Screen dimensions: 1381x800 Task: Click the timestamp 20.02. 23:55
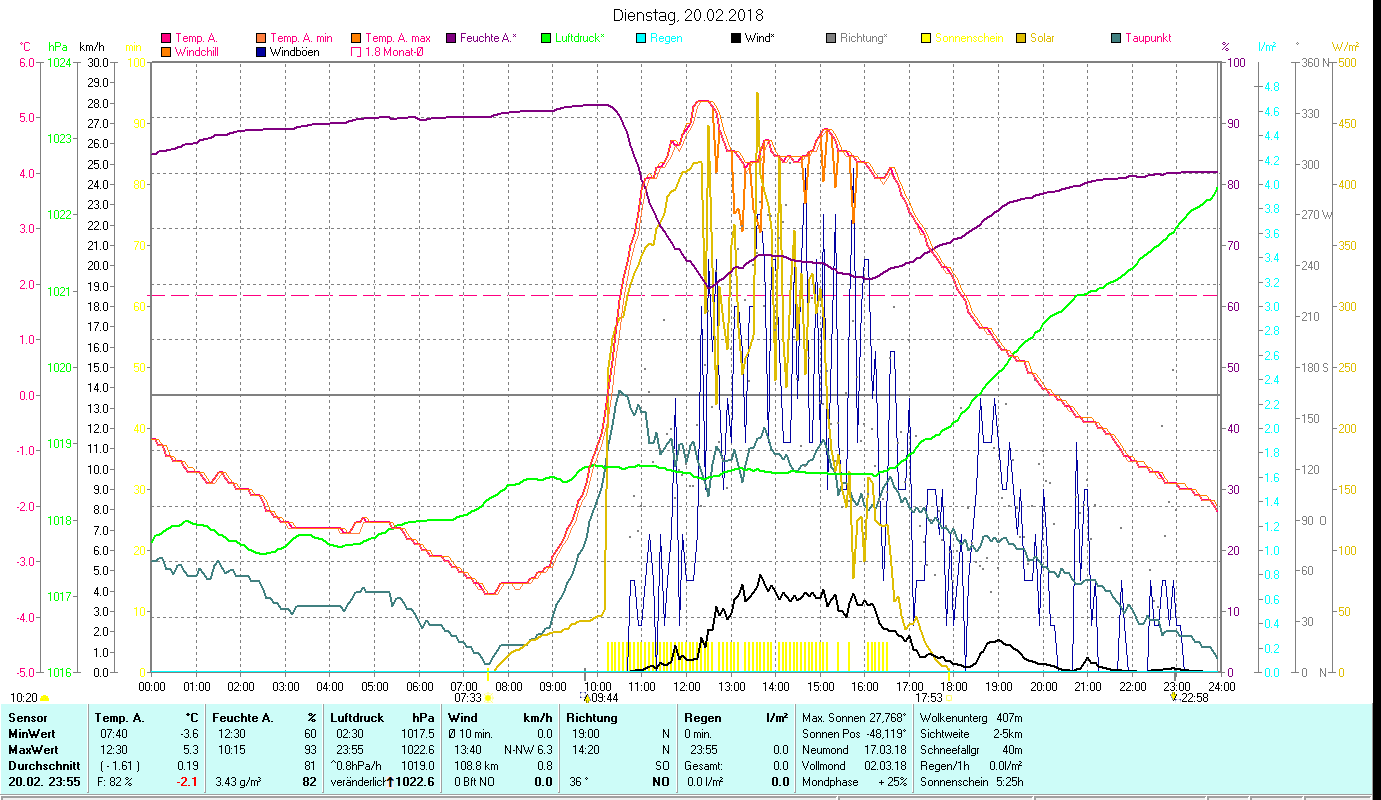pyautogui.click(x=45, y=781)
